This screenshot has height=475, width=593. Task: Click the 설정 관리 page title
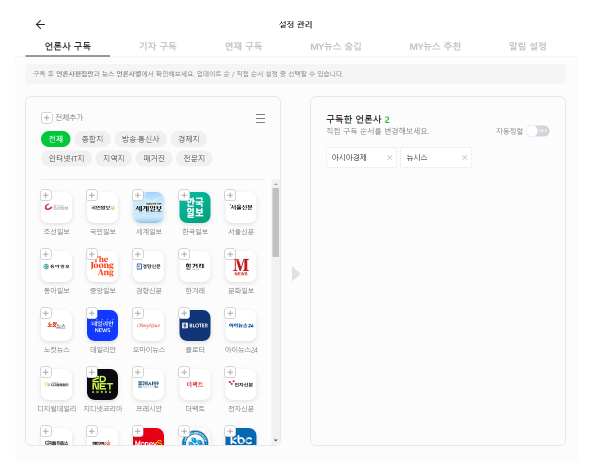pyautogui.click(x=296, y=25)
